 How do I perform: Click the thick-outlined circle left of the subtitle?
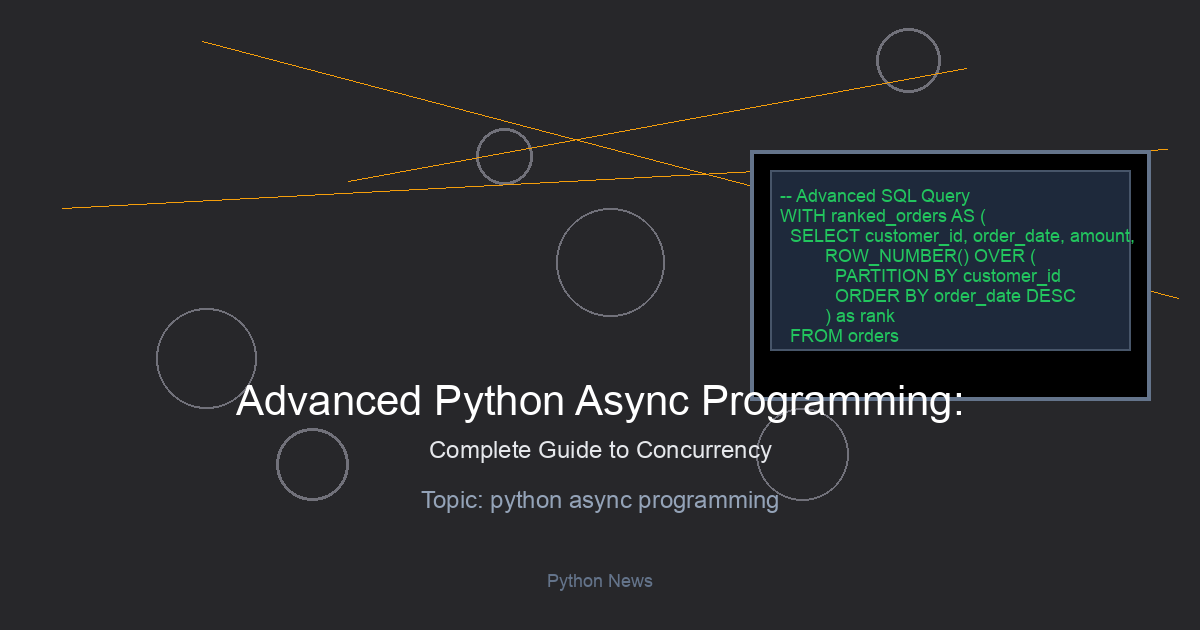coord(312,464)
